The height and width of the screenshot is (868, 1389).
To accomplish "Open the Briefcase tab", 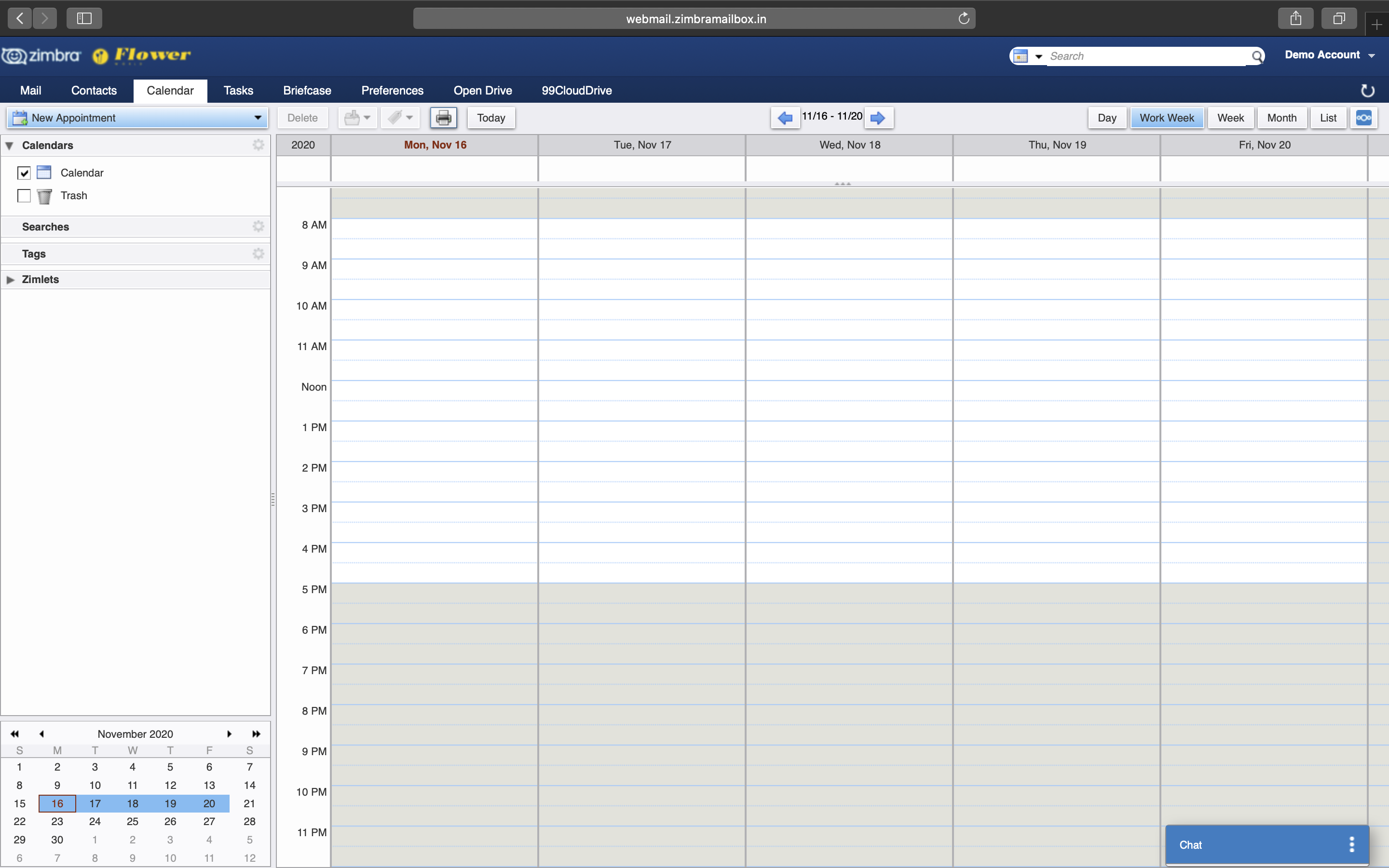I will point(307,91).
